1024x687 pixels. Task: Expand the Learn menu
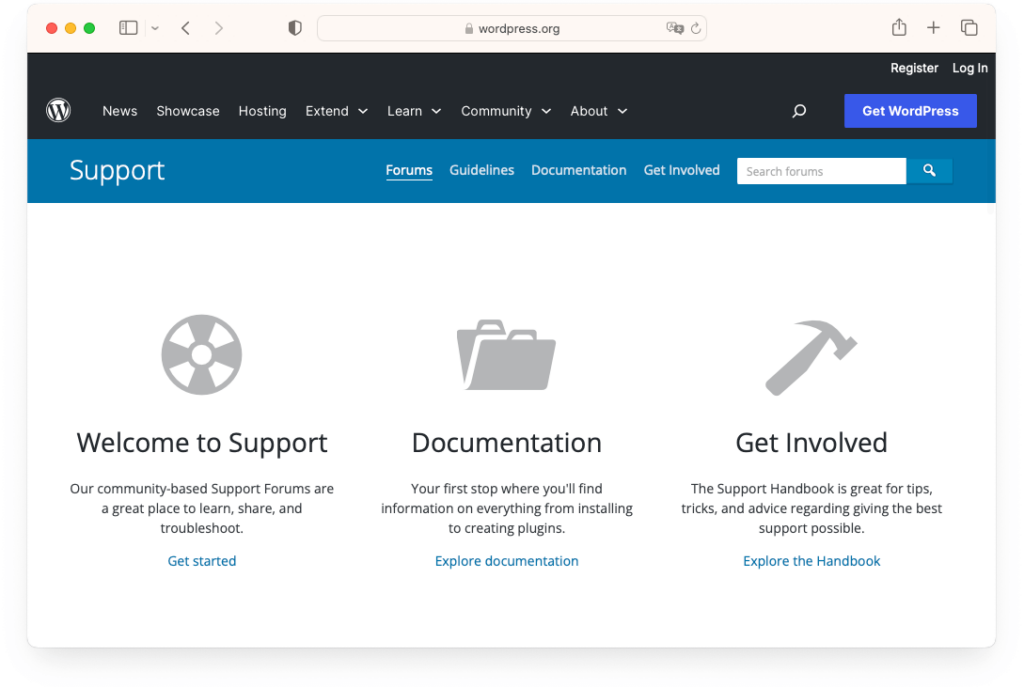414,111
